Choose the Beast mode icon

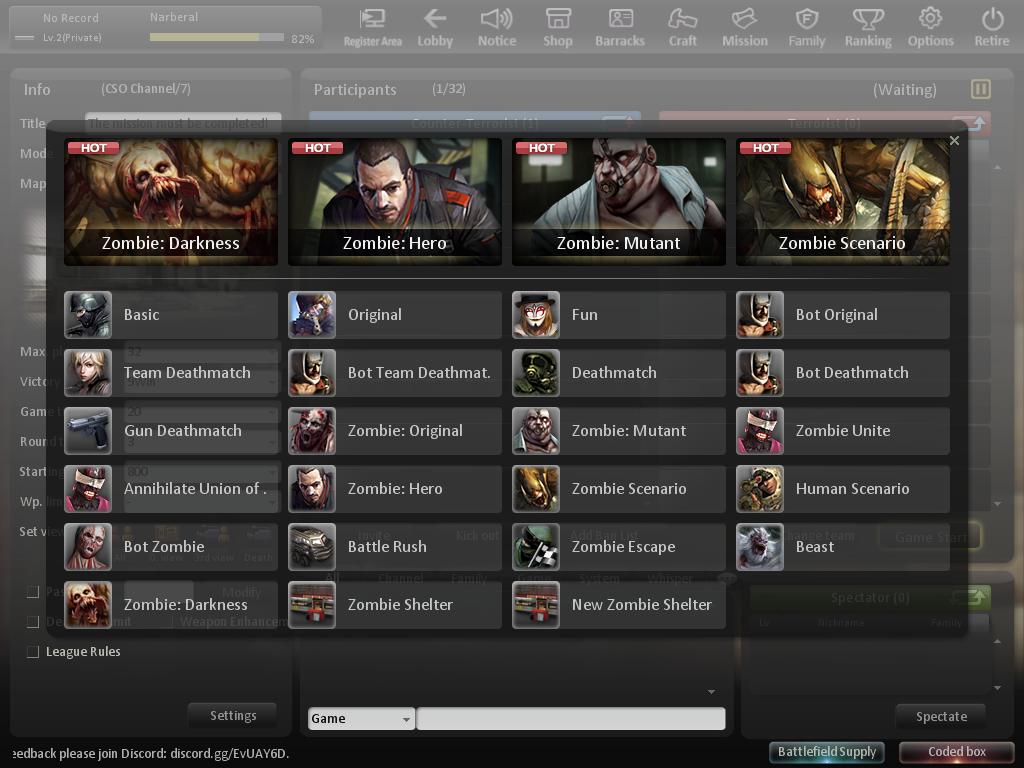pyautogui.click(x=760, y=547)
